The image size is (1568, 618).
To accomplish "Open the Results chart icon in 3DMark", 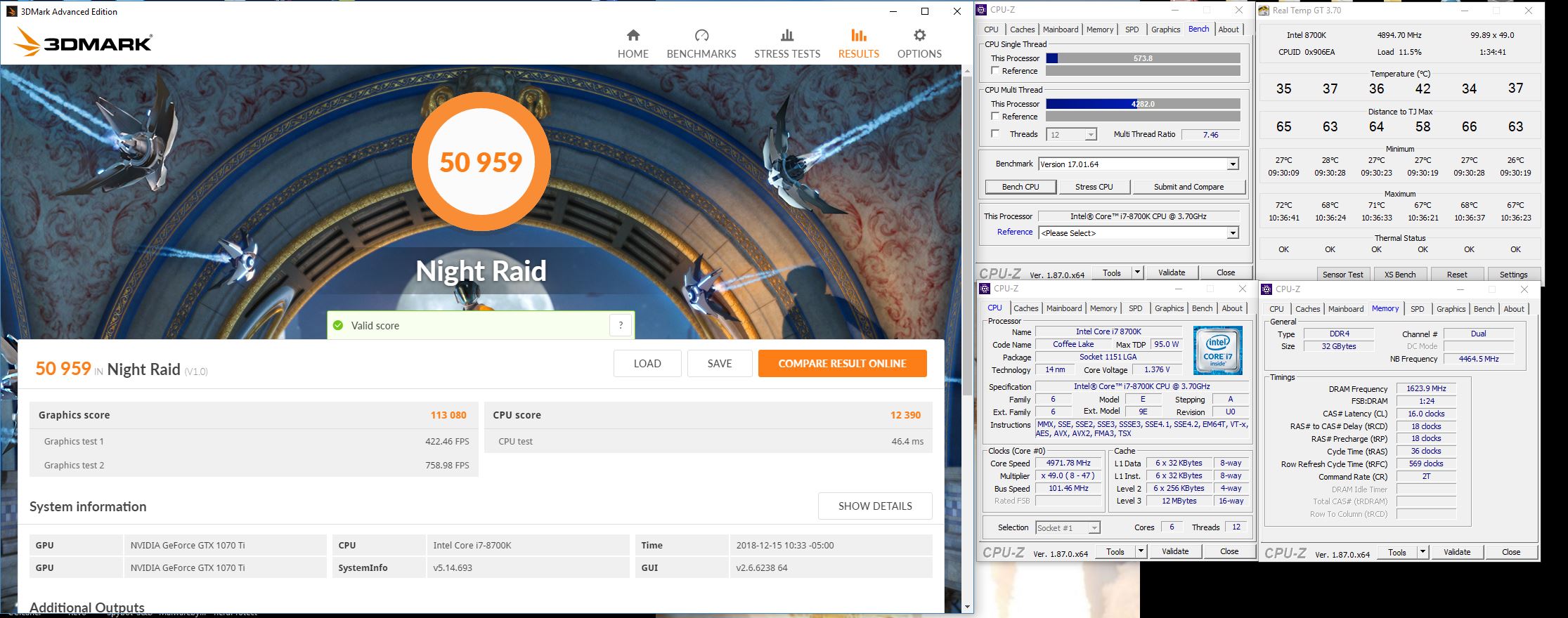I will point(858,35).
